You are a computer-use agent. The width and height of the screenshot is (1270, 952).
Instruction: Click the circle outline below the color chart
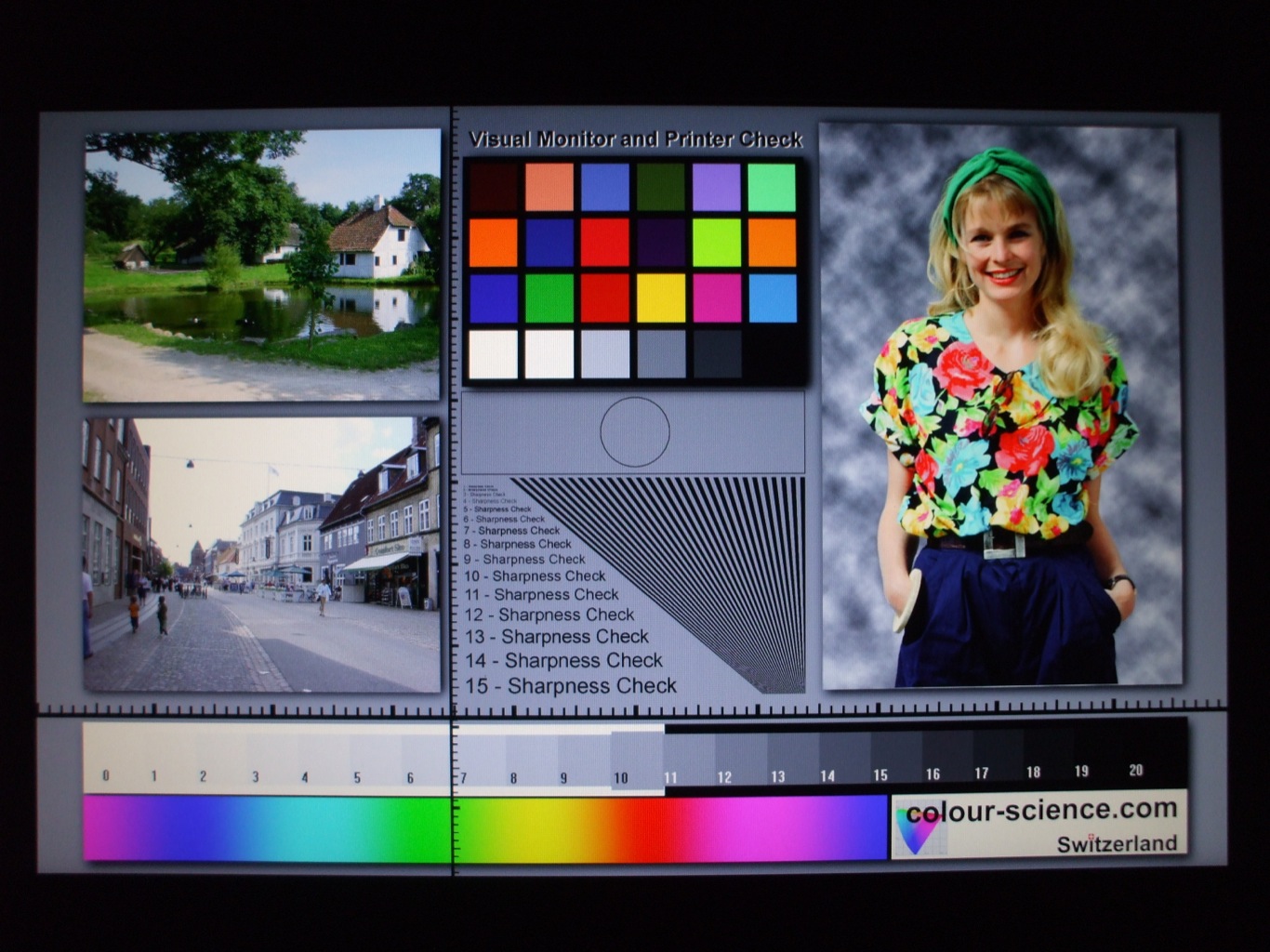[x=635, y=432]
